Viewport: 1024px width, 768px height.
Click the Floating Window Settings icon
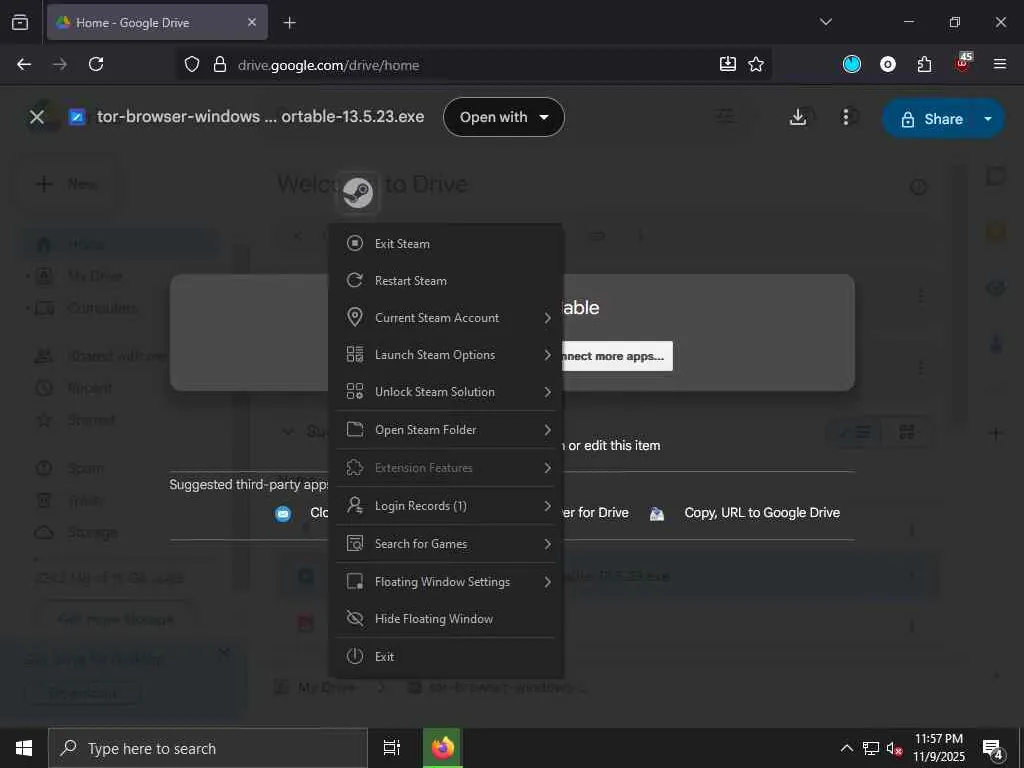coord(355,581)
